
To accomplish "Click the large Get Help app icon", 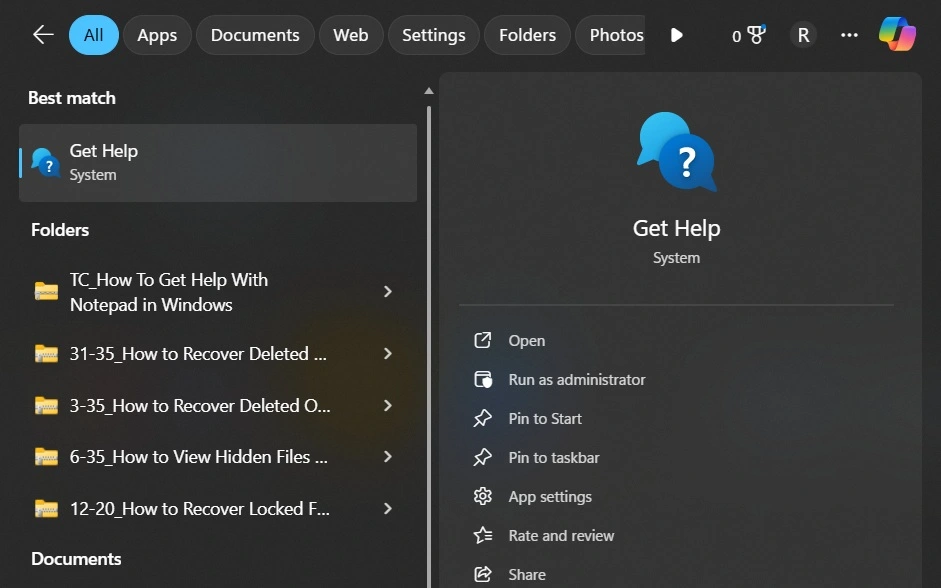I will (x=676, y=152).
